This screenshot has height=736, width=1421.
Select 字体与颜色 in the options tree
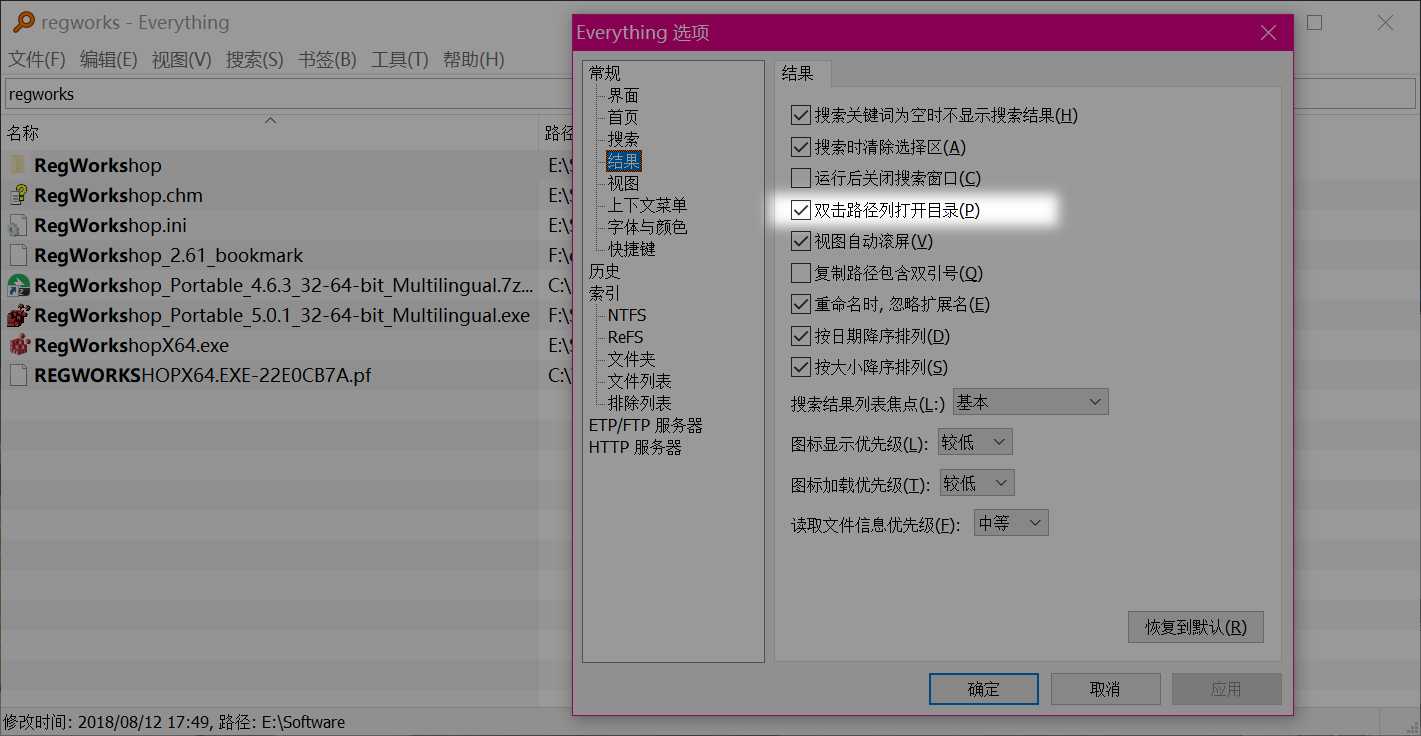coord(647,227)
